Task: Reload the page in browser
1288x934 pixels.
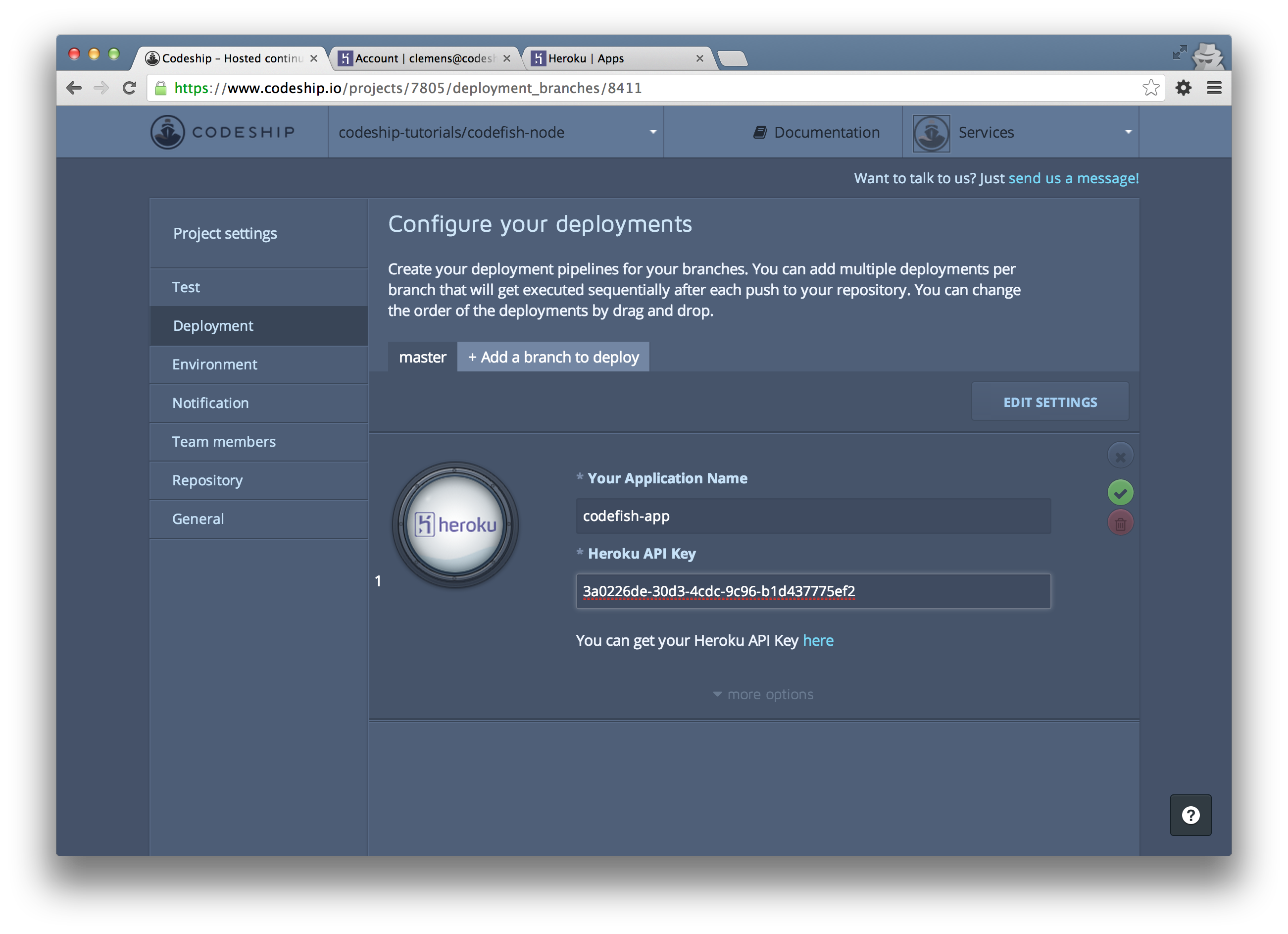Action: tap(130, 88)
